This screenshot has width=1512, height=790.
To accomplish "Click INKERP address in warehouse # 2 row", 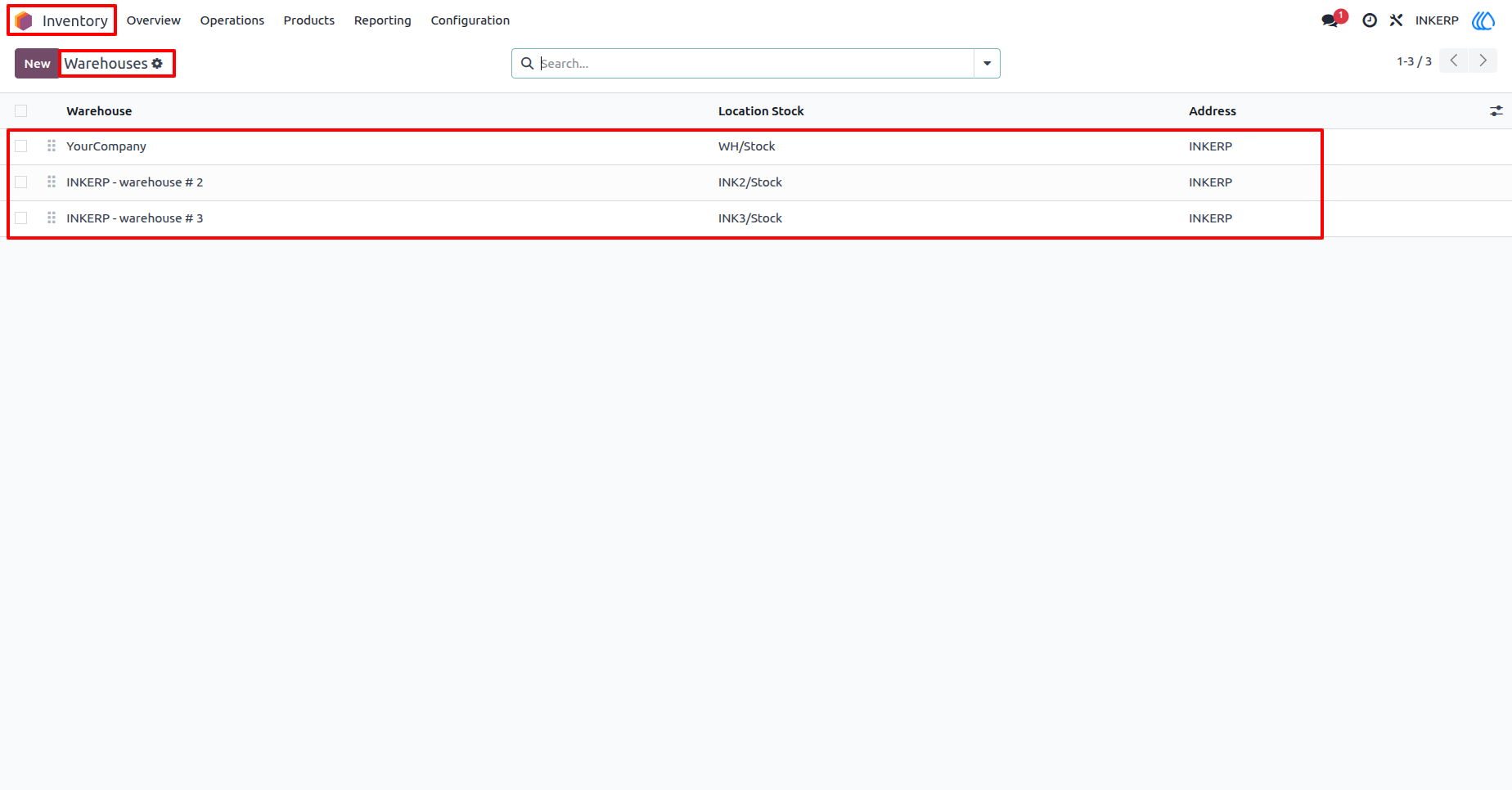I will click(x=1210, y=182).
